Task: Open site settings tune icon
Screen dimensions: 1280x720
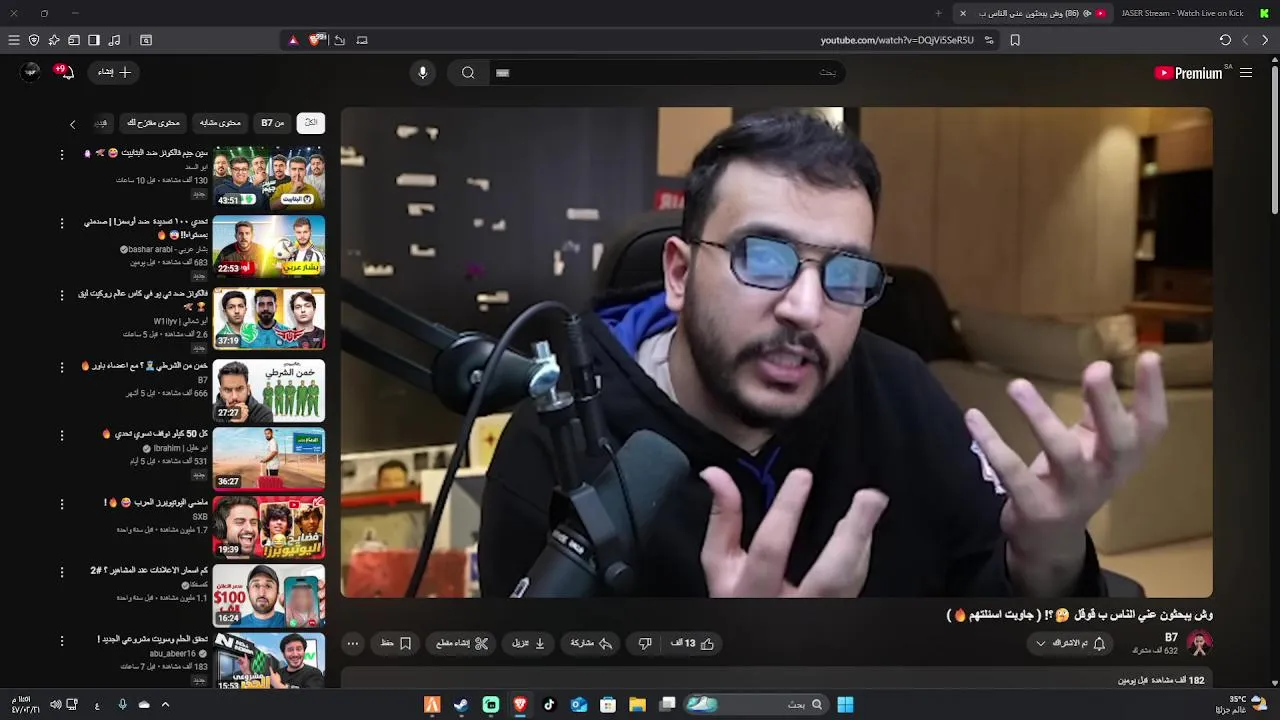Action: pyautogui.click(x=989, y=40)
